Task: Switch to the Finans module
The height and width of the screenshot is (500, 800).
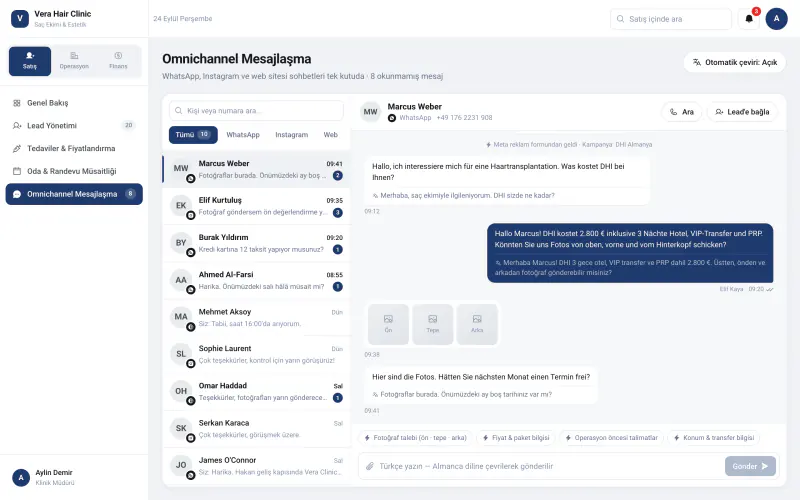Action: click(118, 61)
